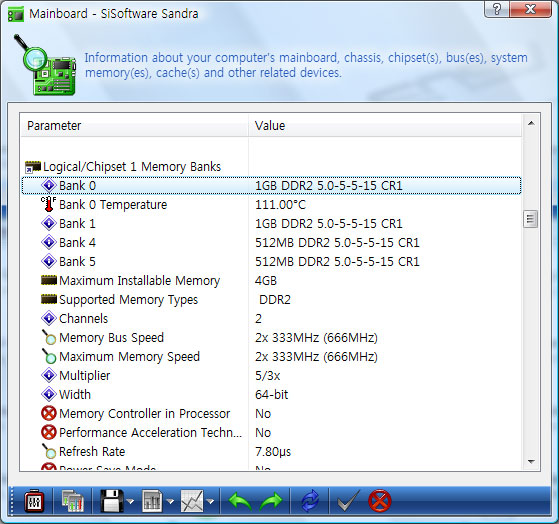Click the red cross icon beside Memory Controller

(49, 413)
